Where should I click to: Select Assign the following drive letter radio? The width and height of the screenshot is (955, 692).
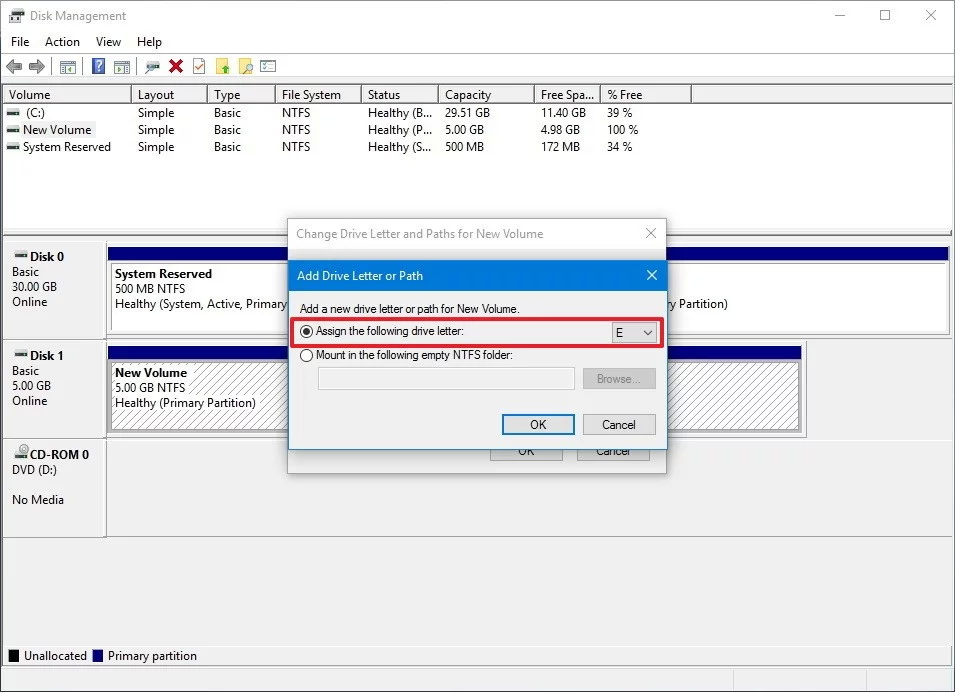pyautogui.click(x=306, y=331)
